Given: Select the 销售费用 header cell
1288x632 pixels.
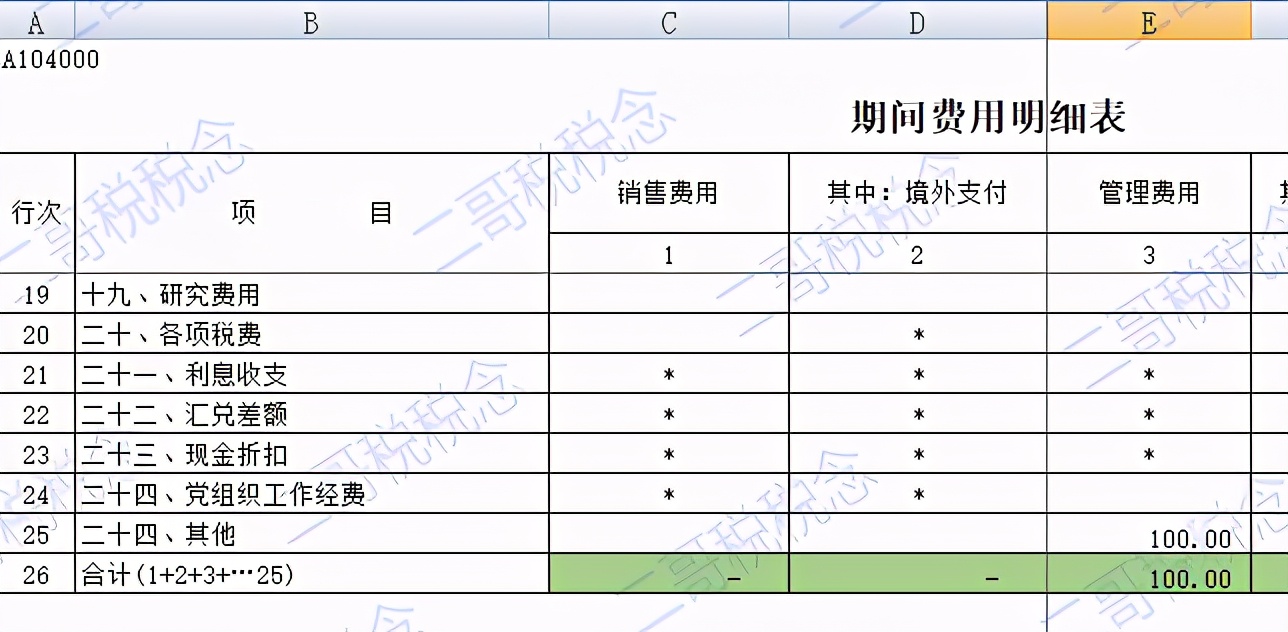Looking at the screenshot, I should pyautogui.click(x=668, y=193).
